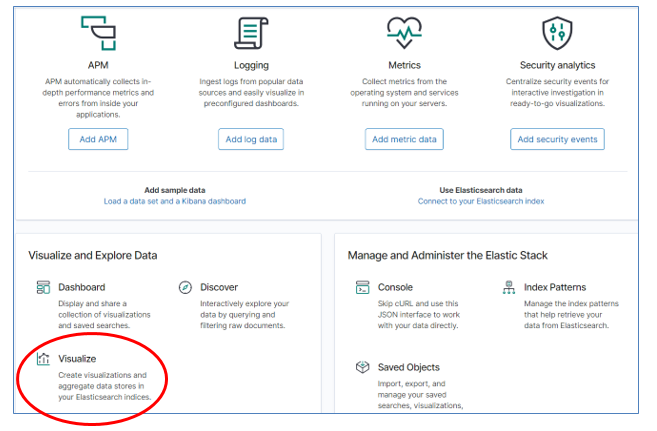Open the Visualize title link
The image size is (657, 431).
77,359
